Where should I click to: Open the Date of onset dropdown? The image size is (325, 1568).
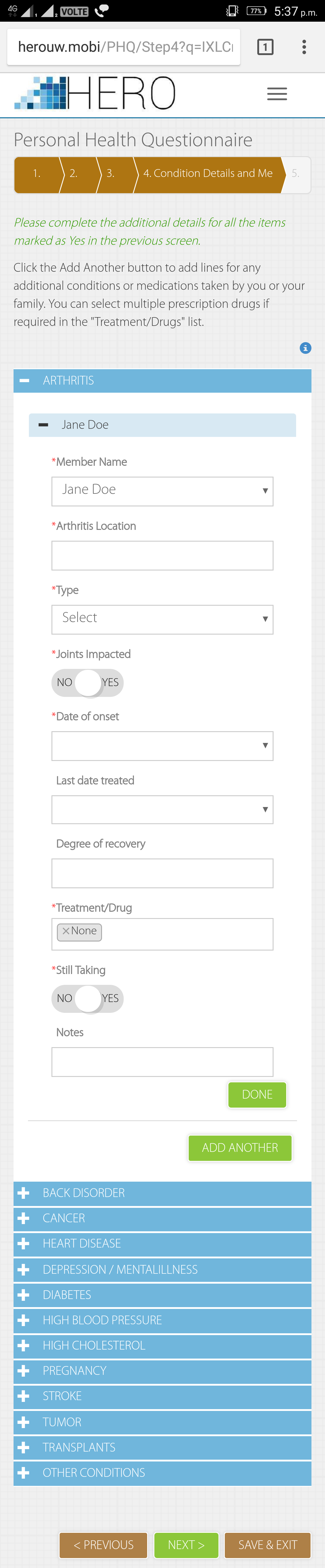(x=162, y=746)
